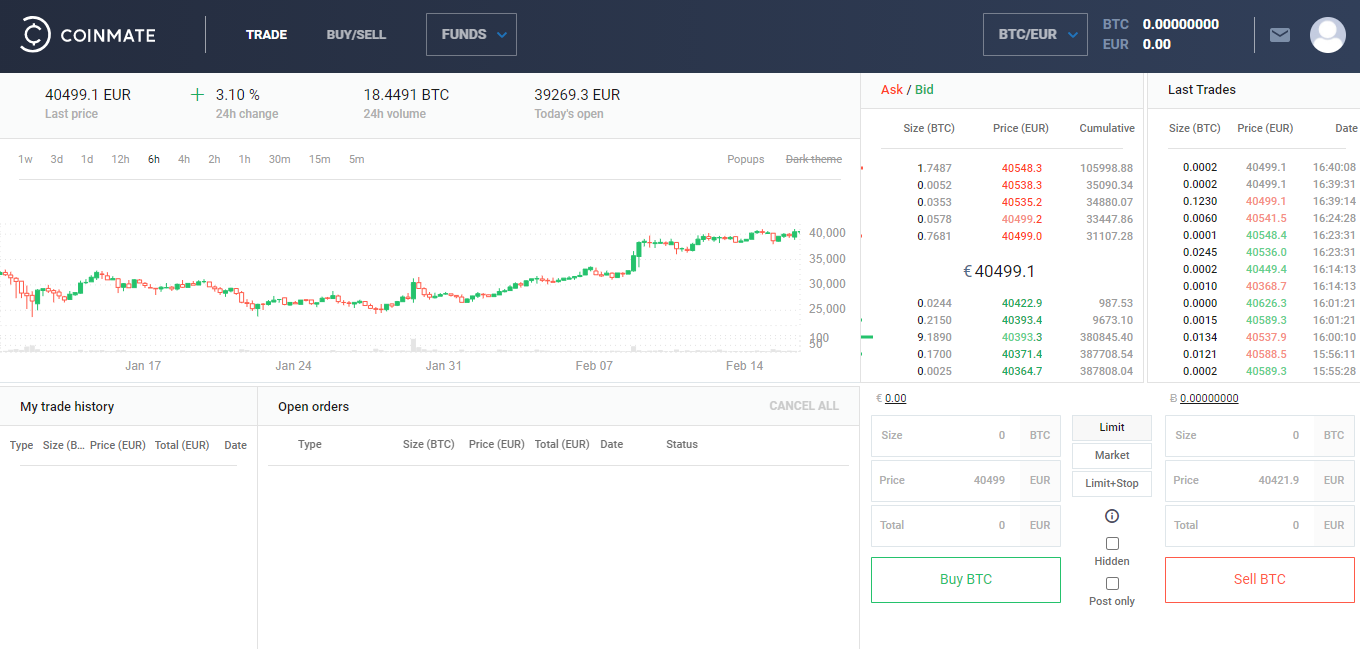Toggle the Dark theme option
The width and height of the screenshot is (1360, 649).
pos(813,159)
